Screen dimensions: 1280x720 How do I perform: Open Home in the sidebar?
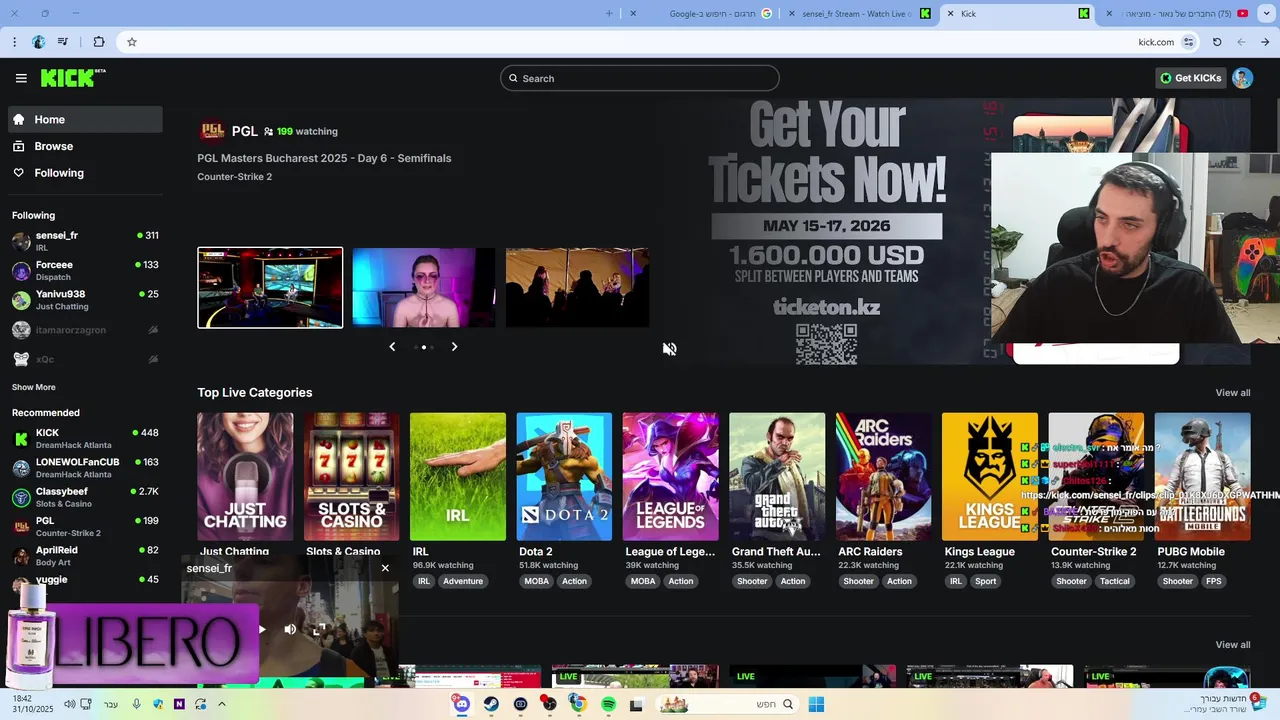pos(85,119)
